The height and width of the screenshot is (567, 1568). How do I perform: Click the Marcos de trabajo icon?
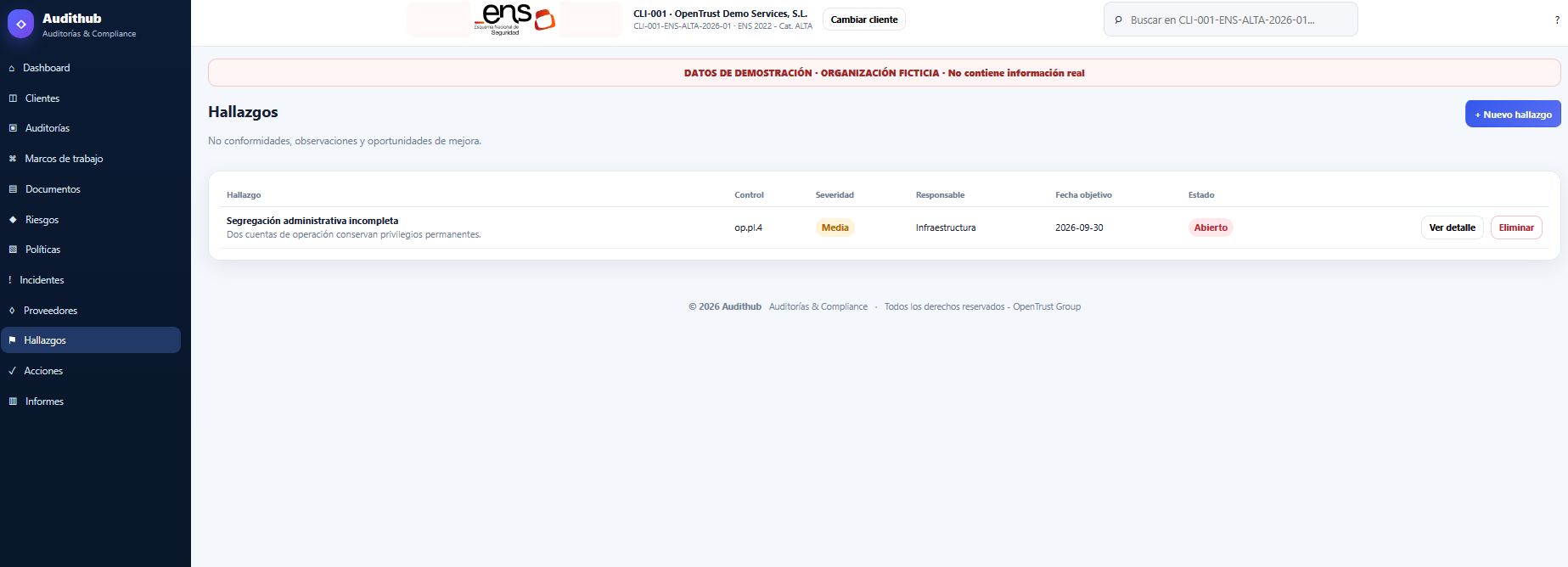coord(13,159)
